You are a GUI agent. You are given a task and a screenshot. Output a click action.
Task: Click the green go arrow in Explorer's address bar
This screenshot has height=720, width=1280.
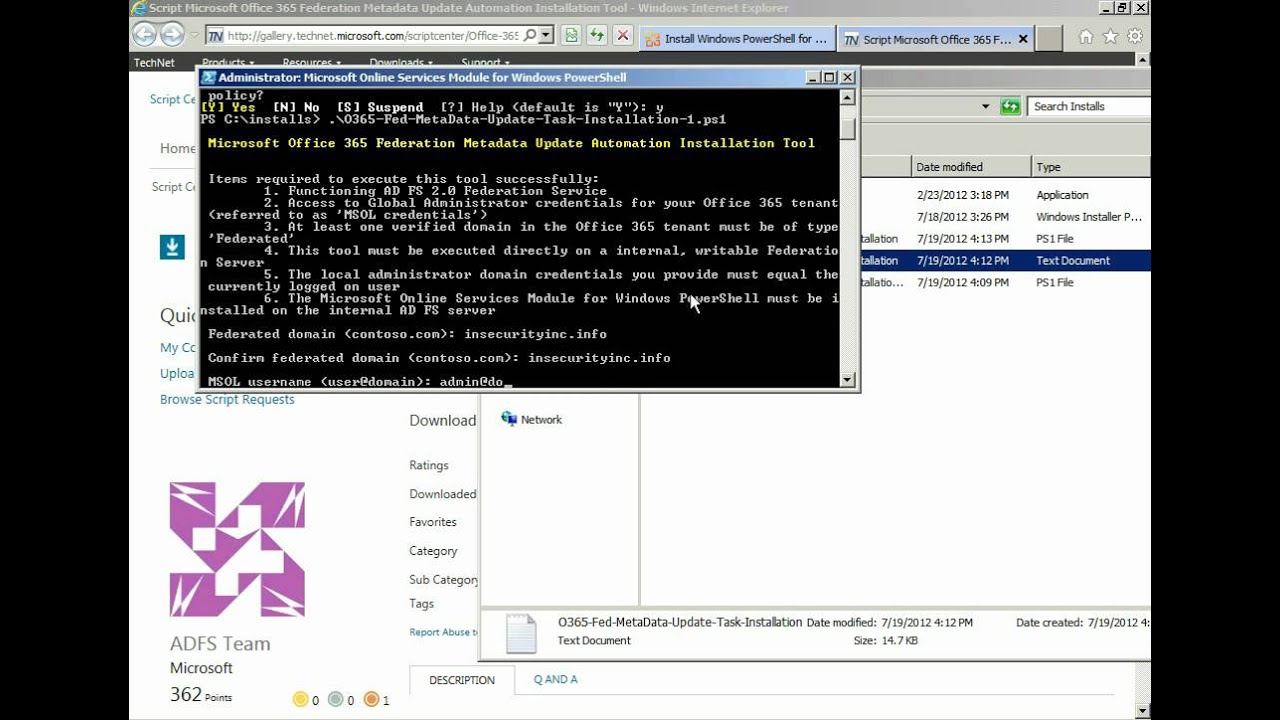1011,106
